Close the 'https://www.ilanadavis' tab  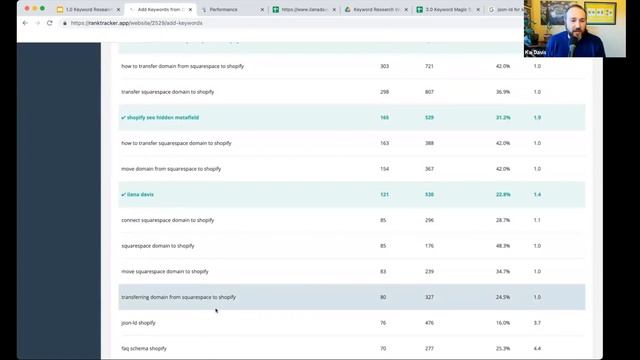[x=334, y=9]
